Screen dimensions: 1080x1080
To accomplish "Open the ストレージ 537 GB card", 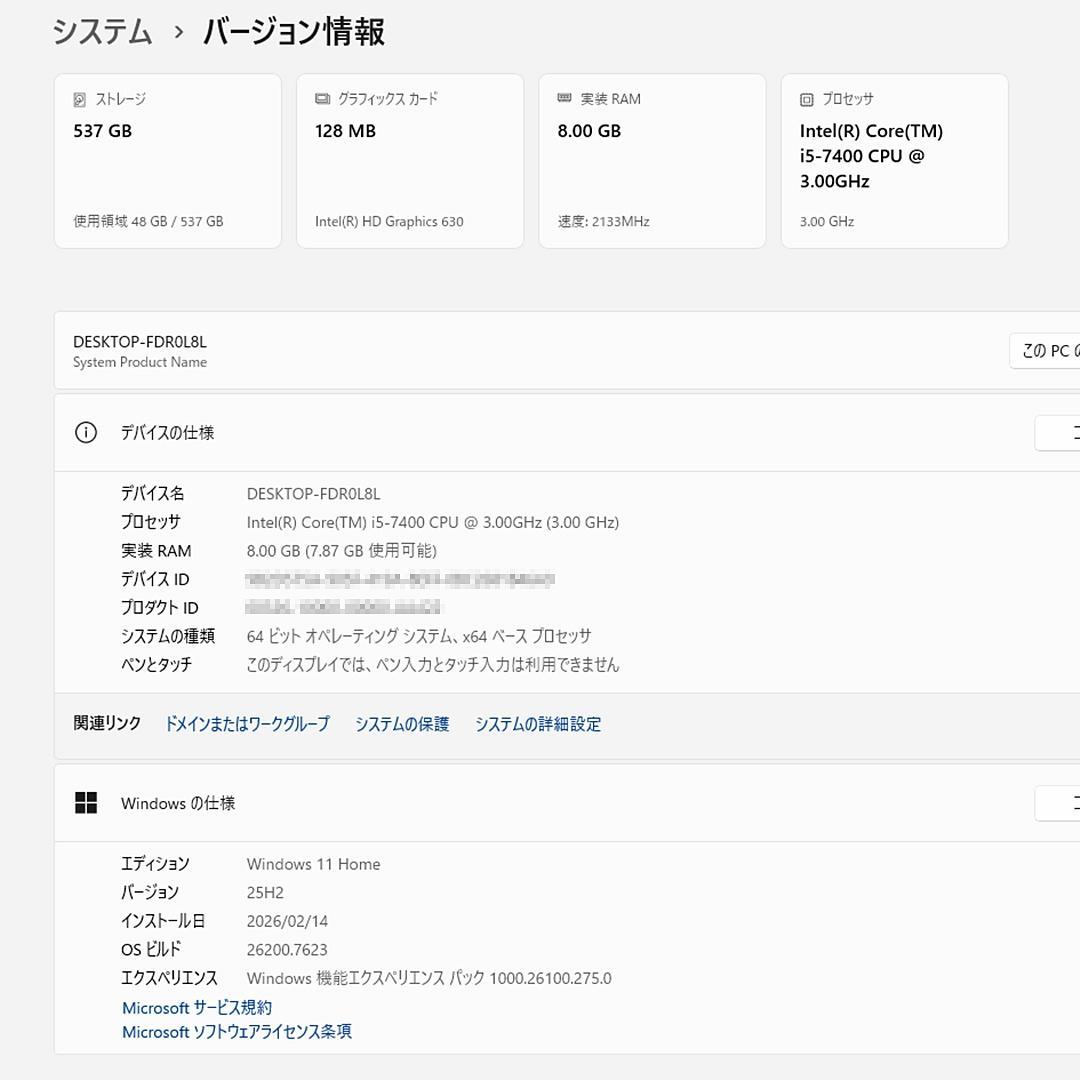I will pos(168,161).
